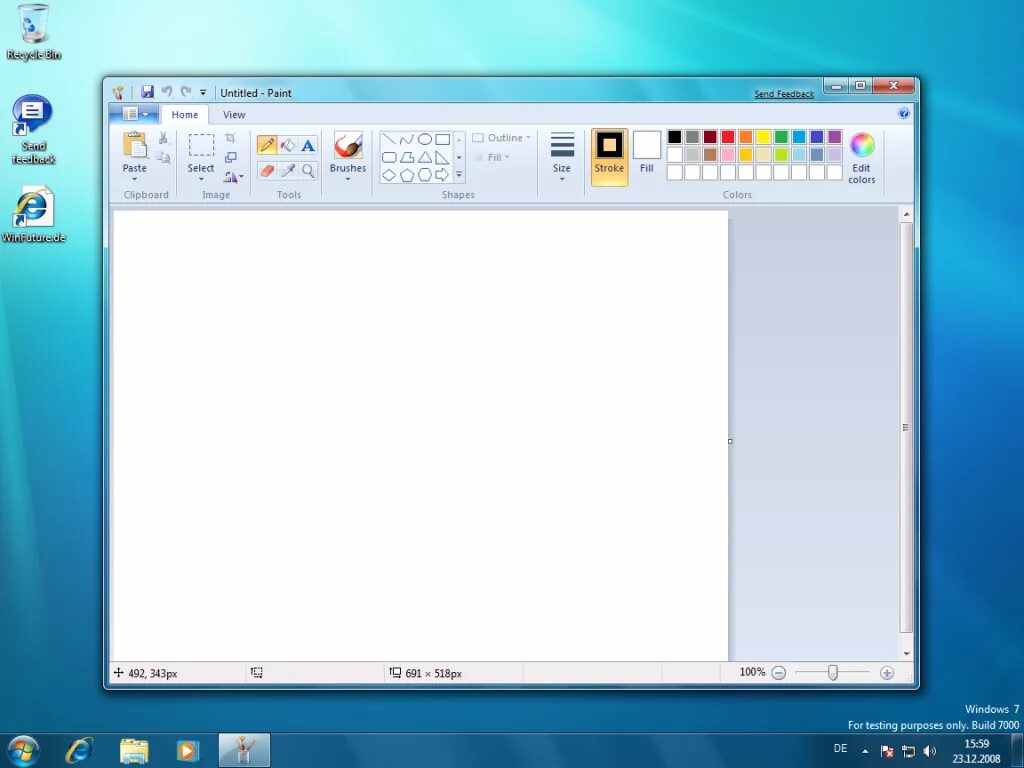Switch to the Home ribbon tab
The width and height of the screenshot is (1024, 768).
pyautogui.click(x=185, y=114)
